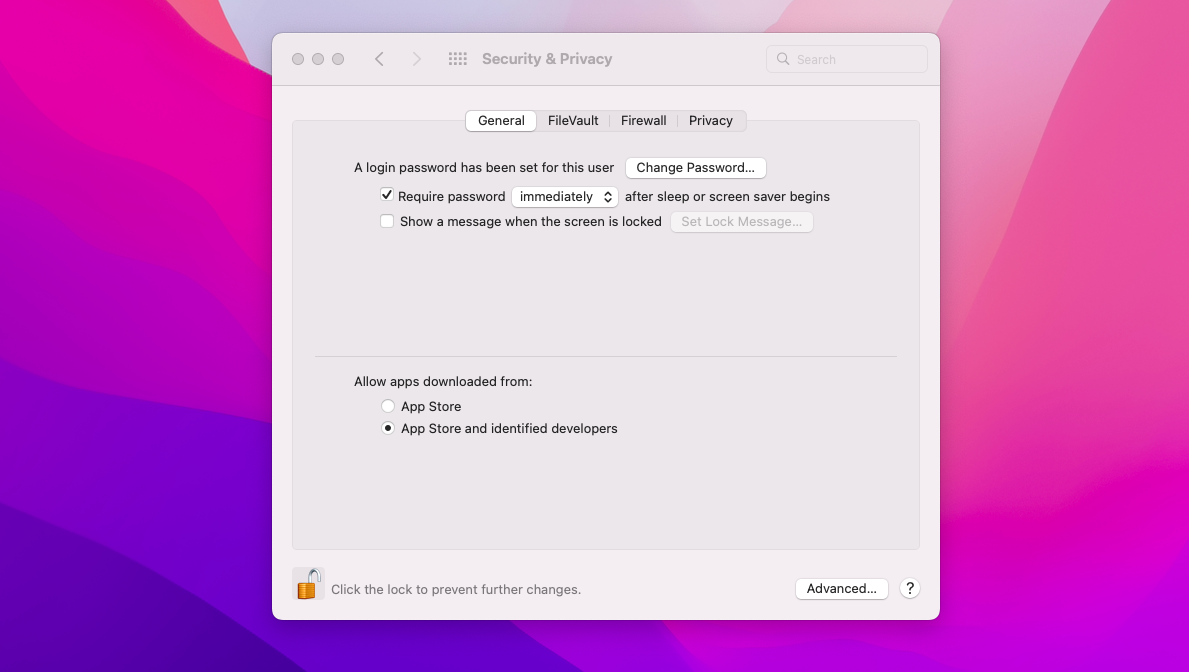Viewport: 1189px width, 672px height.
Task: Open the immediately password delay dropdown
Action: click(x=564, y=196)
